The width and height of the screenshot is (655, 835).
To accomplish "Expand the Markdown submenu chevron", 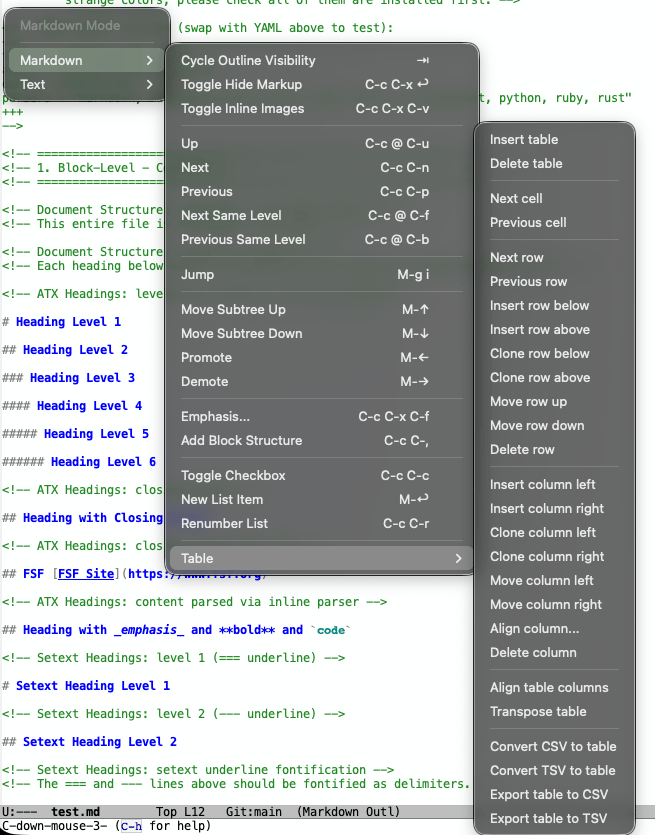I will tap(150, 60).
